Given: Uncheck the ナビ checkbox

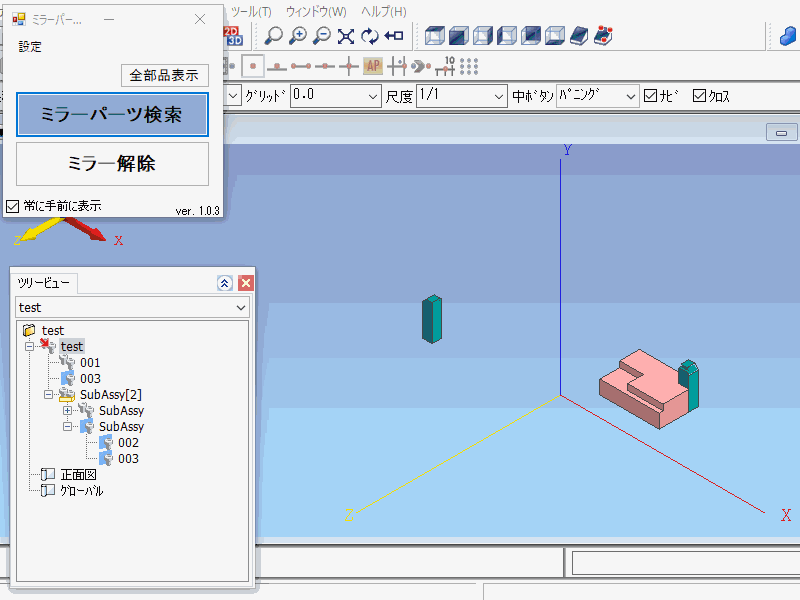Looking at the screenshot, I should tap(651, 96).
